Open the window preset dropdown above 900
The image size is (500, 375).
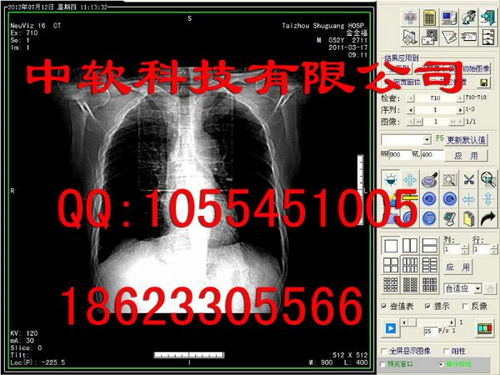point(427,139)
